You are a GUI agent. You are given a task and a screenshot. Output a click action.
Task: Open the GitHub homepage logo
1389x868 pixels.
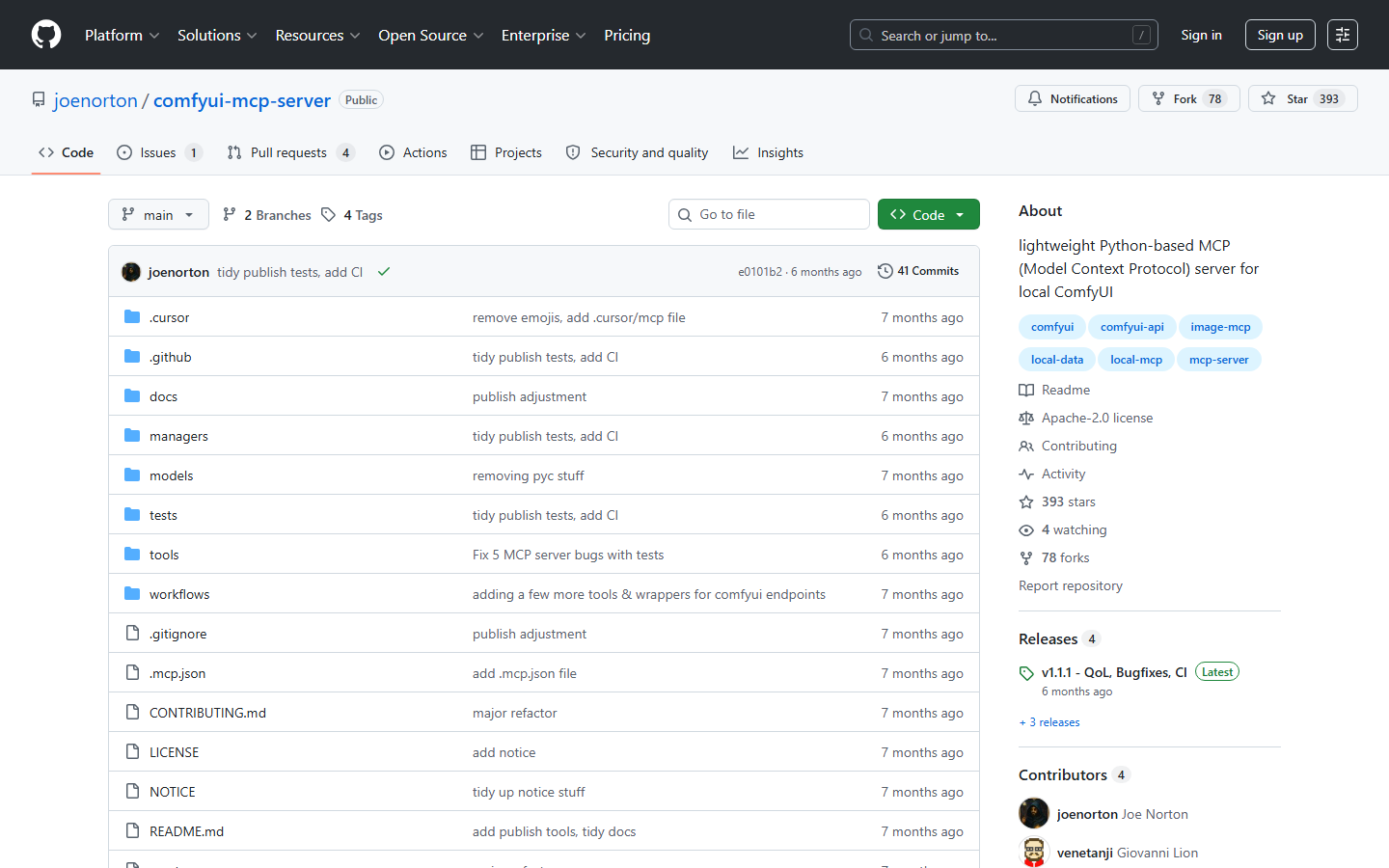click(46, 35)
